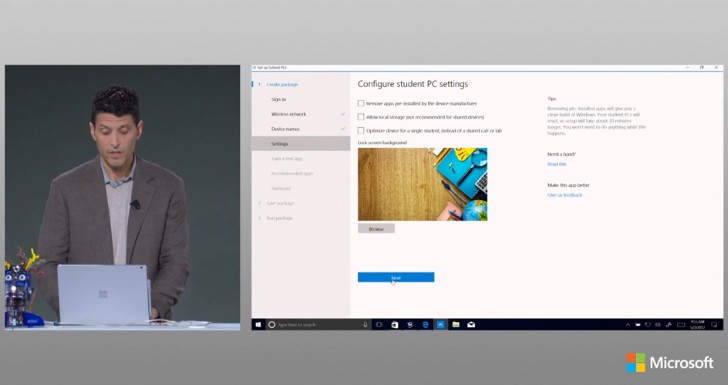Click the Configure student PC settings heading
Image resolution: width=728 pixels, height=385 pixels.
tap(413, 84)
